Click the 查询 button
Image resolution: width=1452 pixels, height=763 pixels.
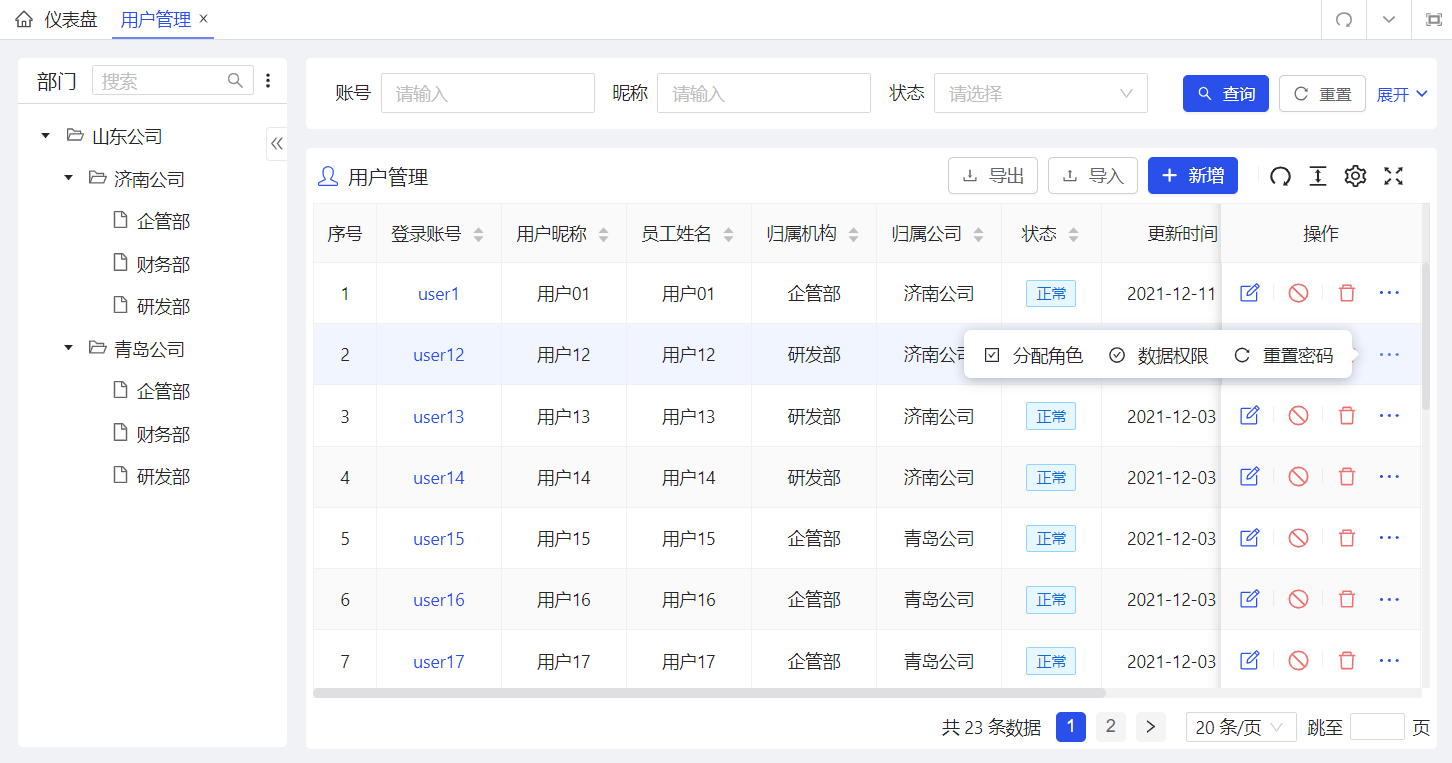coord(1226,94)
